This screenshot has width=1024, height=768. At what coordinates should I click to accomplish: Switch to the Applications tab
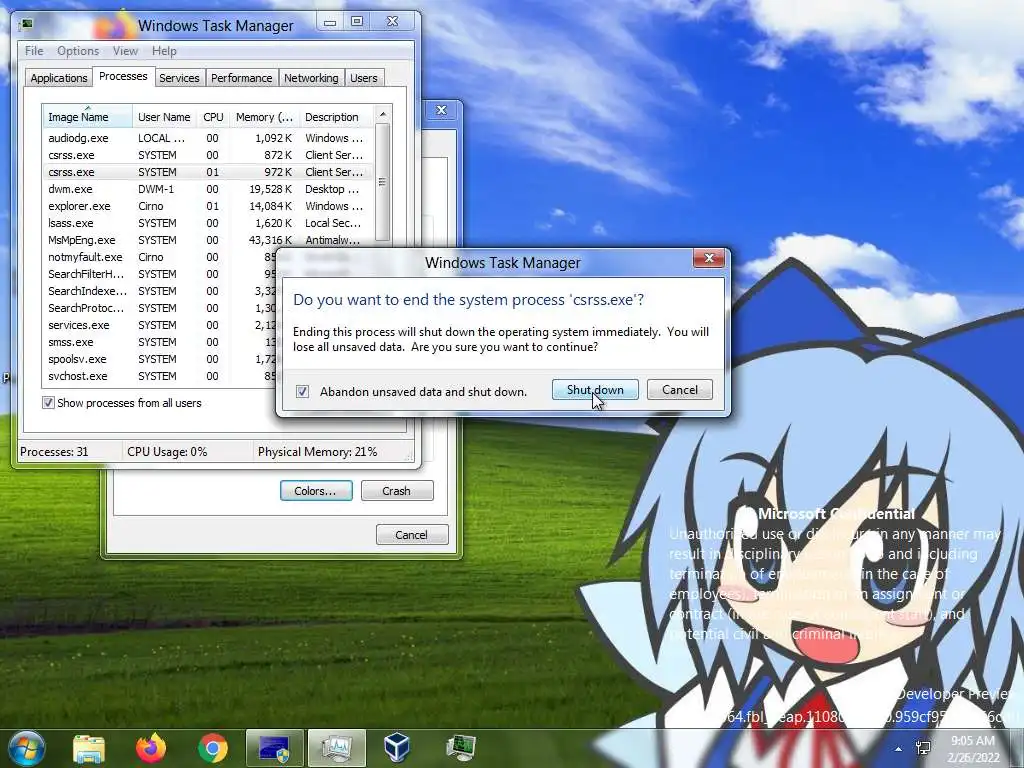(59, 78)
